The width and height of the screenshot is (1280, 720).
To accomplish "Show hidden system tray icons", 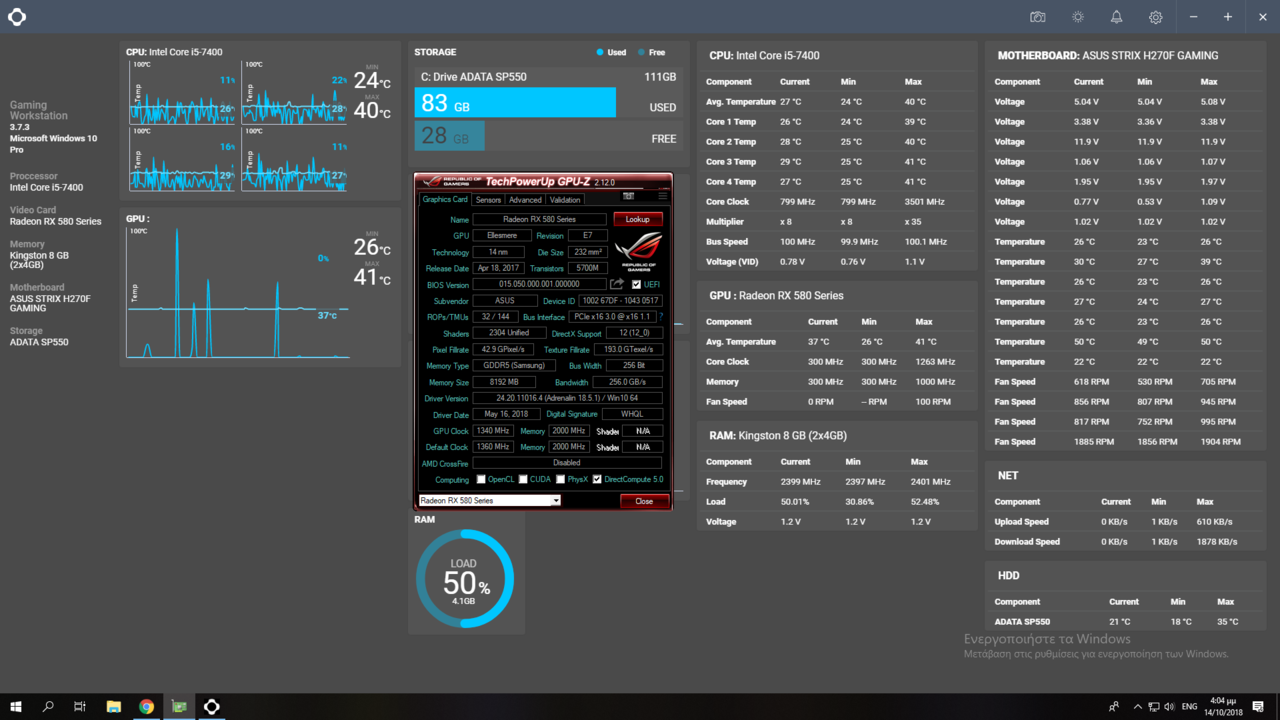I will coord(1138,706).
